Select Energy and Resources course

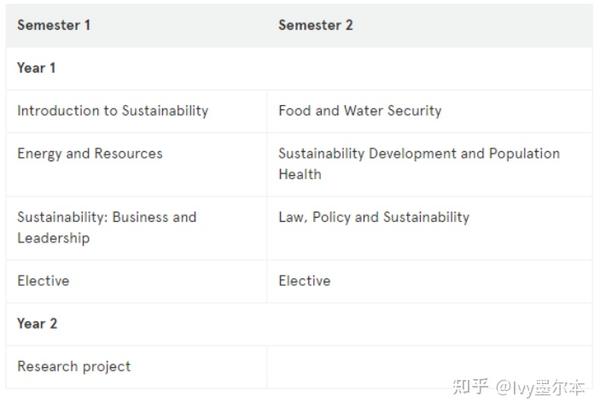[x=90, y=154]
